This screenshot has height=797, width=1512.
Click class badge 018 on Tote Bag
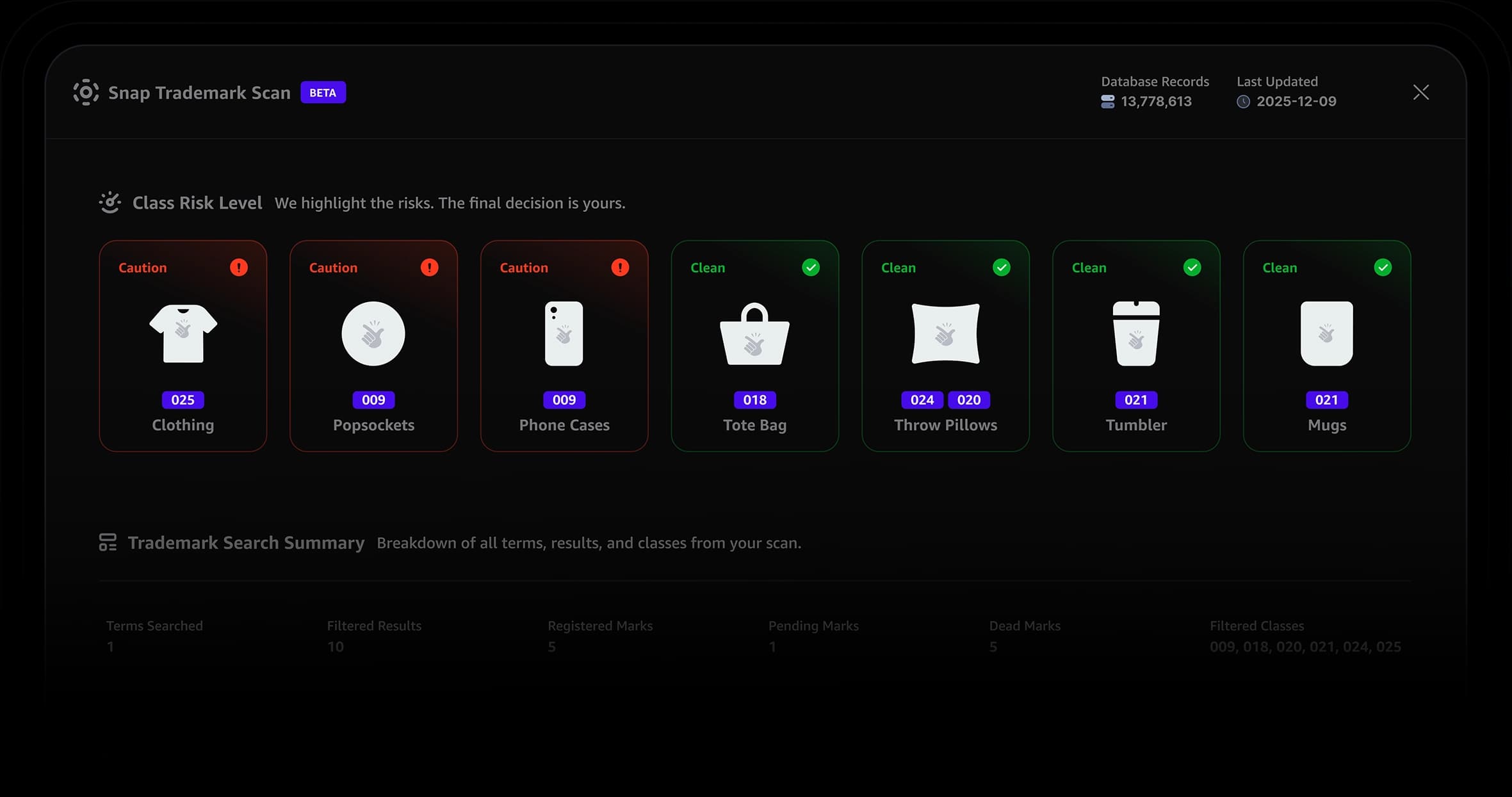754,400
